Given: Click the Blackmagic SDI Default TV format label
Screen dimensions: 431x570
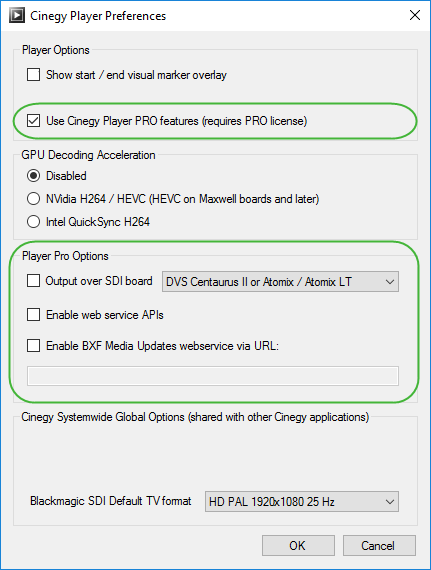Looking at the screenshot, I should pos(110,501).
